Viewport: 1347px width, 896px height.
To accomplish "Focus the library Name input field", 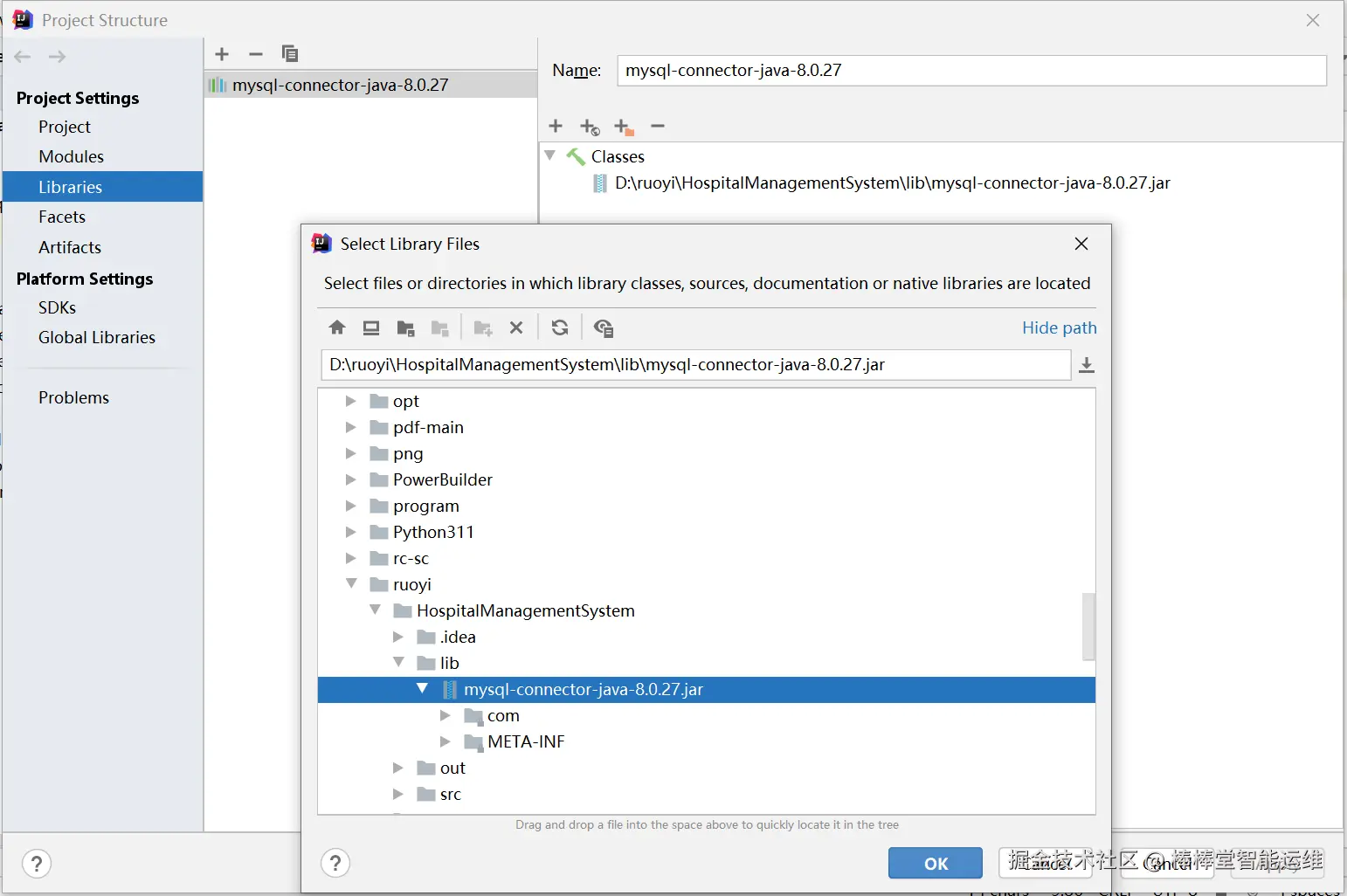I will point(972,71).
